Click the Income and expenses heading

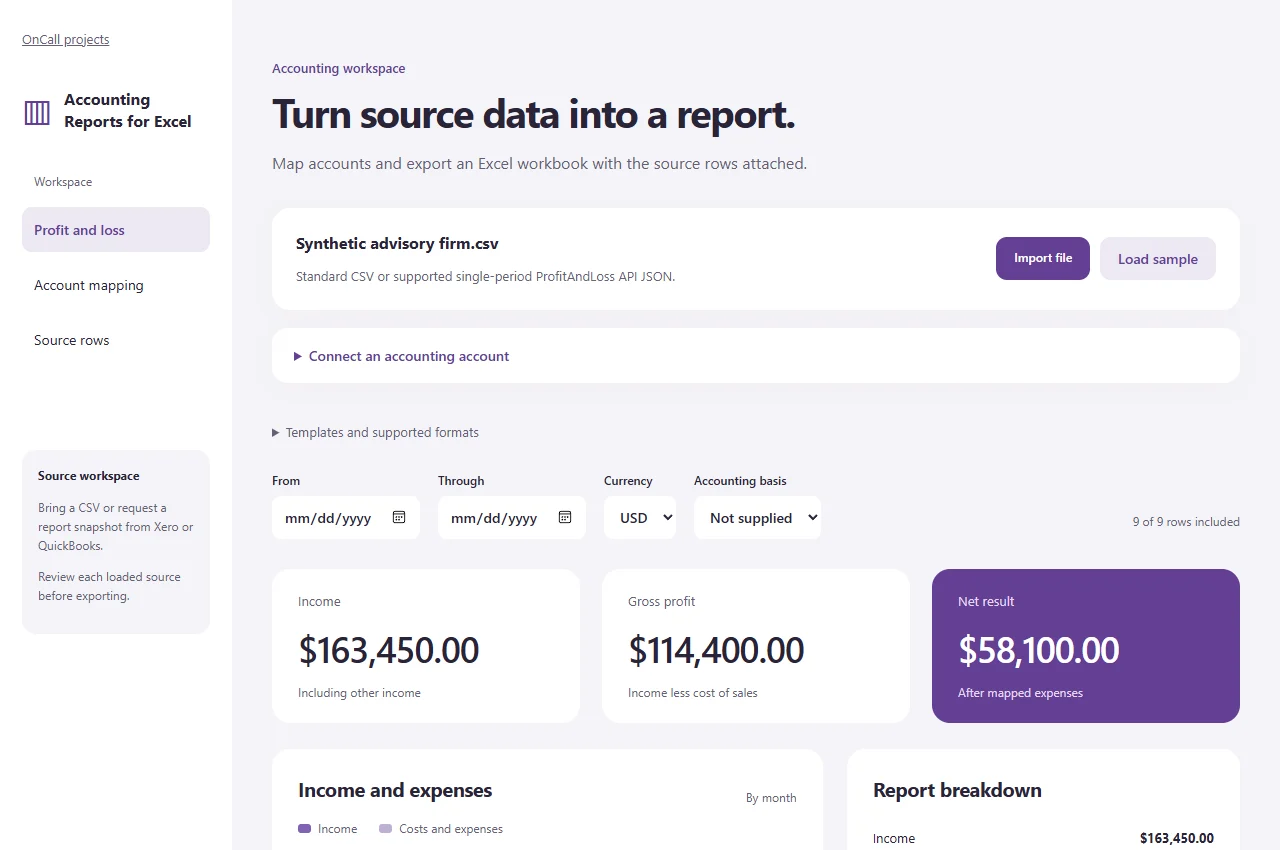click(395, 790)
